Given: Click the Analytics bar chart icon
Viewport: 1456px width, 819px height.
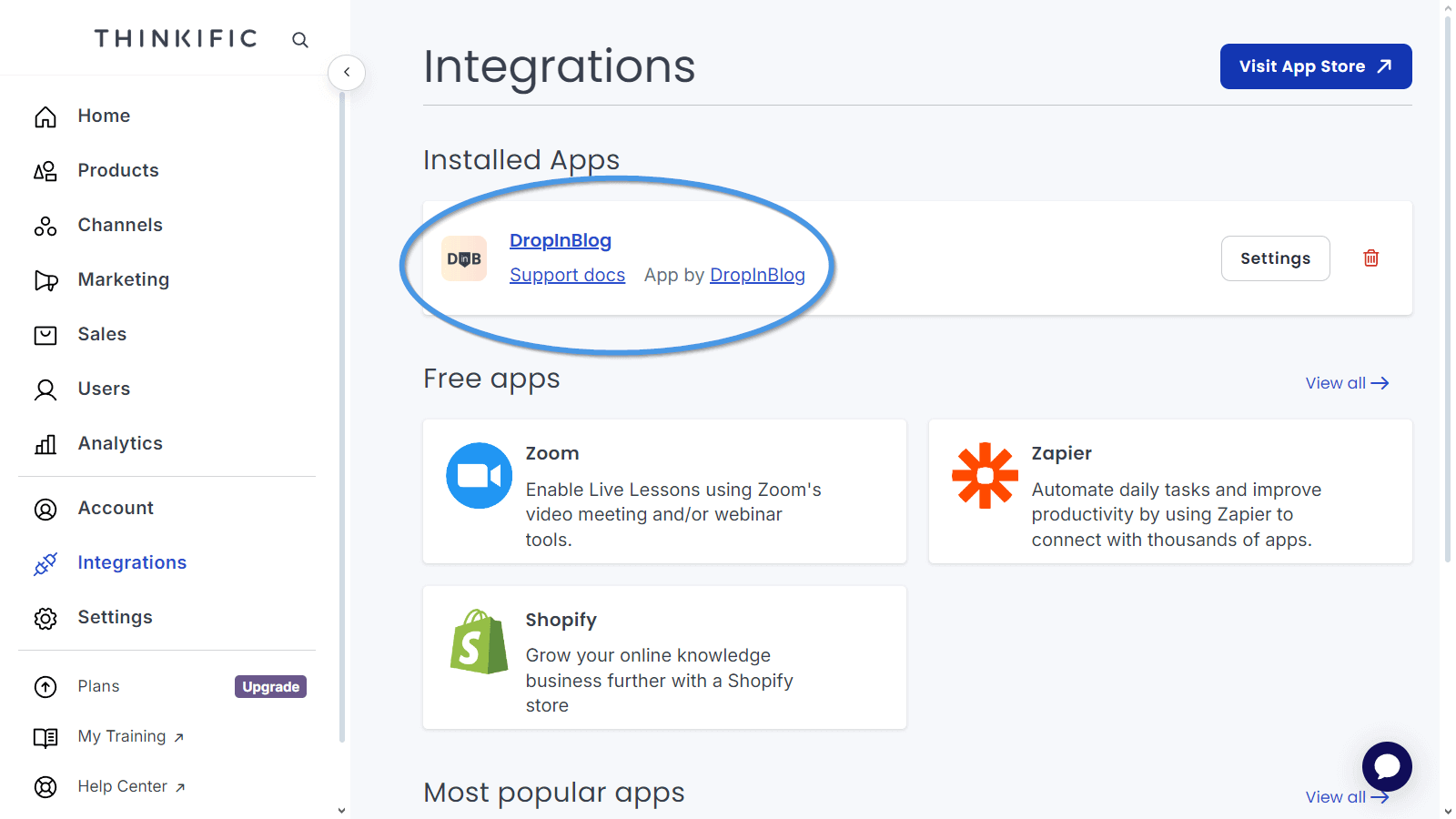Looking at the screenshot, I should [45, 444].
